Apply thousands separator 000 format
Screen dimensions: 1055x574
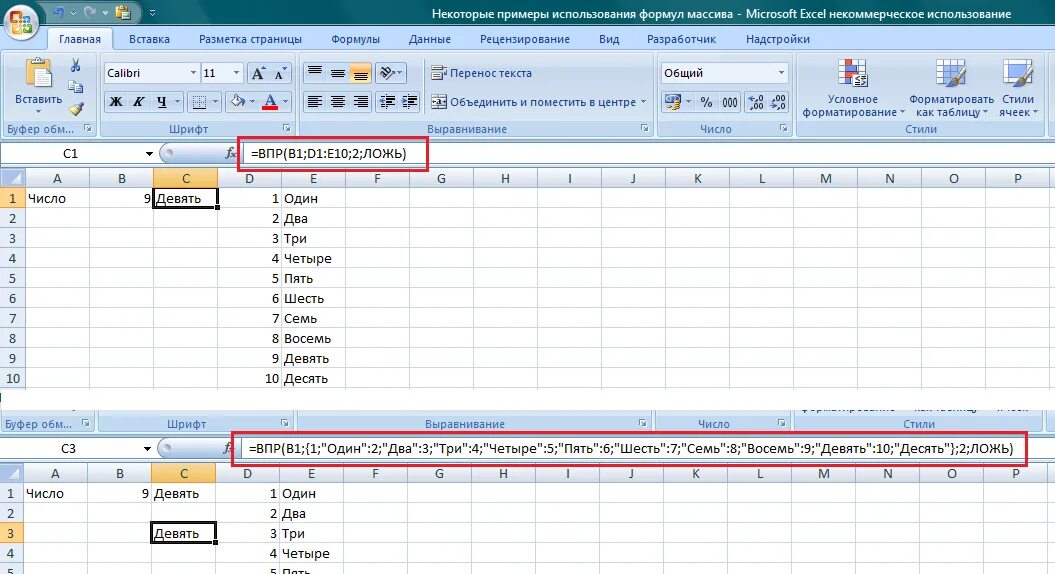coord(730,102)
